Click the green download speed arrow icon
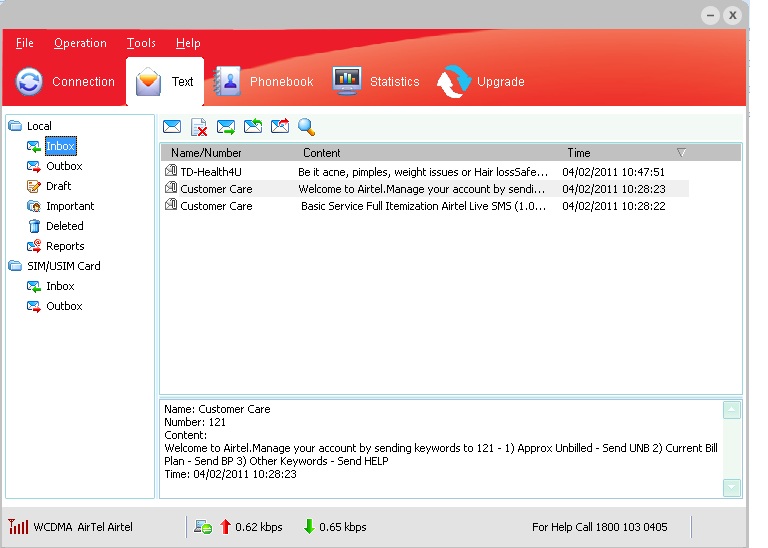This screenshot has width=768, height=548. point(309,526)
